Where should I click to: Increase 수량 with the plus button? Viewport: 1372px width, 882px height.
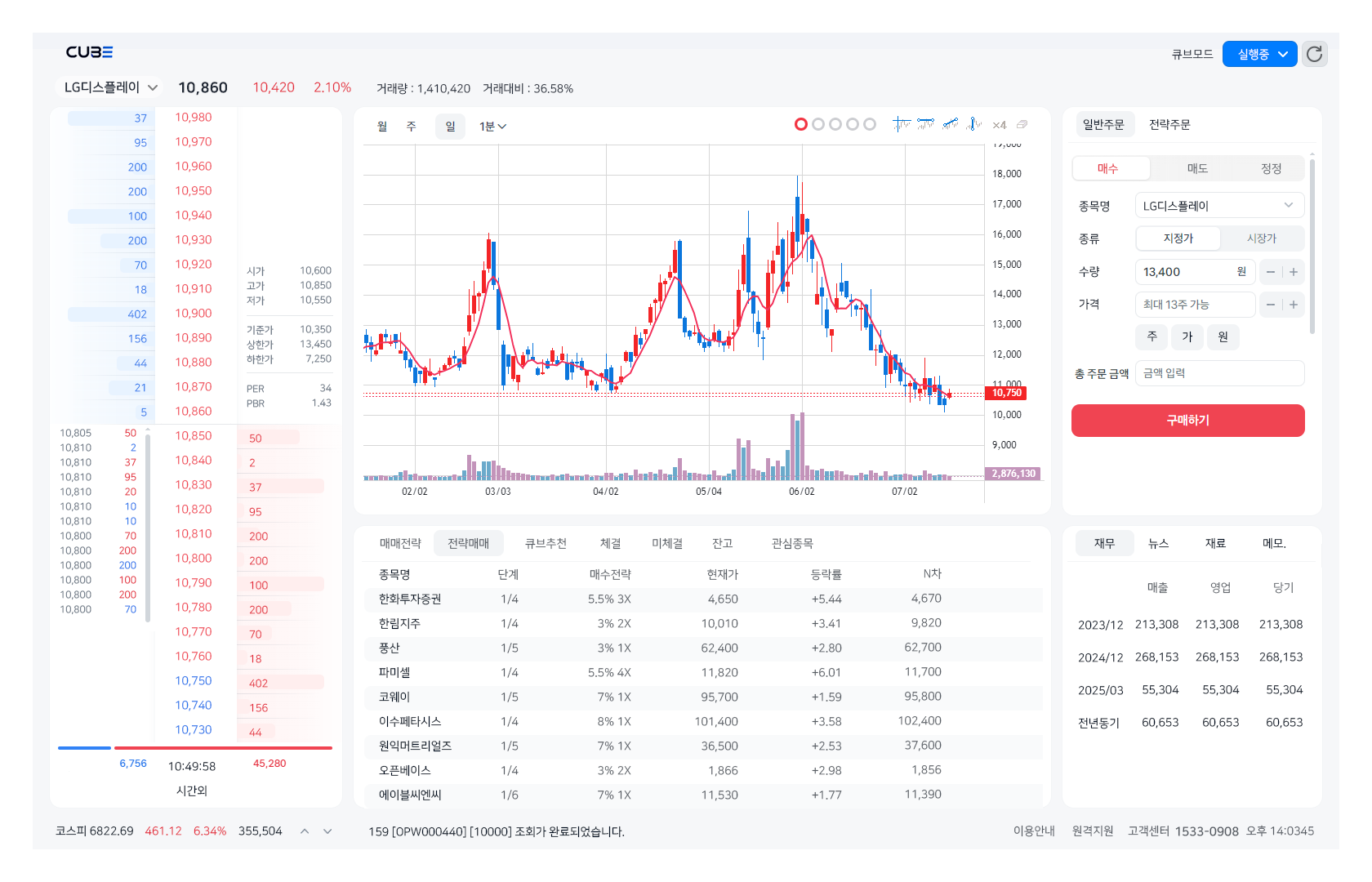tap(1294, 272)
